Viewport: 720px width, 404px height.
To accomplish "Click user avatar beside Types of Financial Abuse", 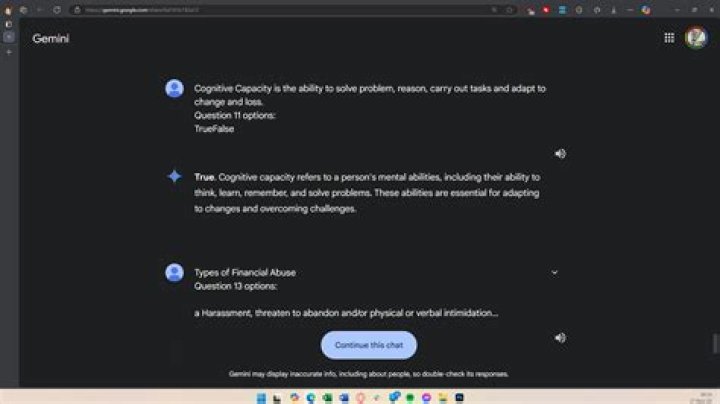I will coord(174,273).
